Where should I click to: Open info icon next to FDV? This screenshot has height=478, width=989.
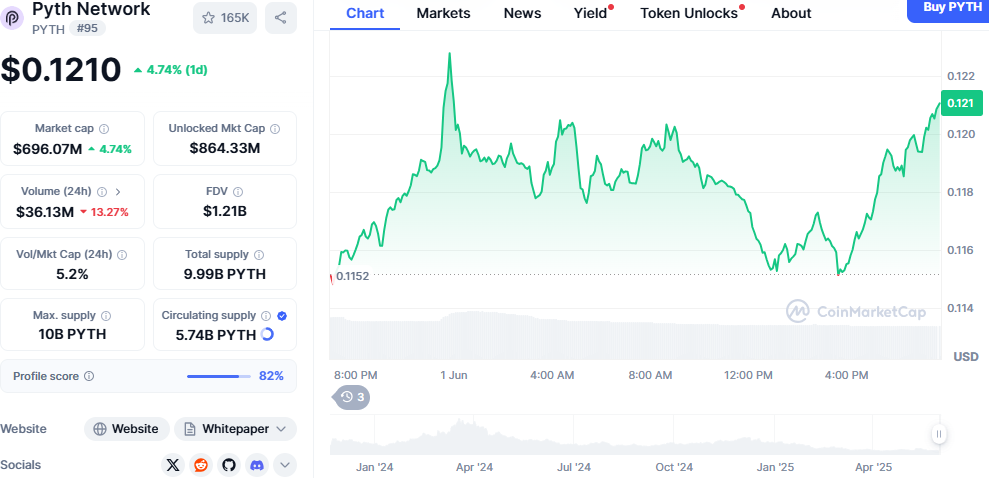(238, 192)
